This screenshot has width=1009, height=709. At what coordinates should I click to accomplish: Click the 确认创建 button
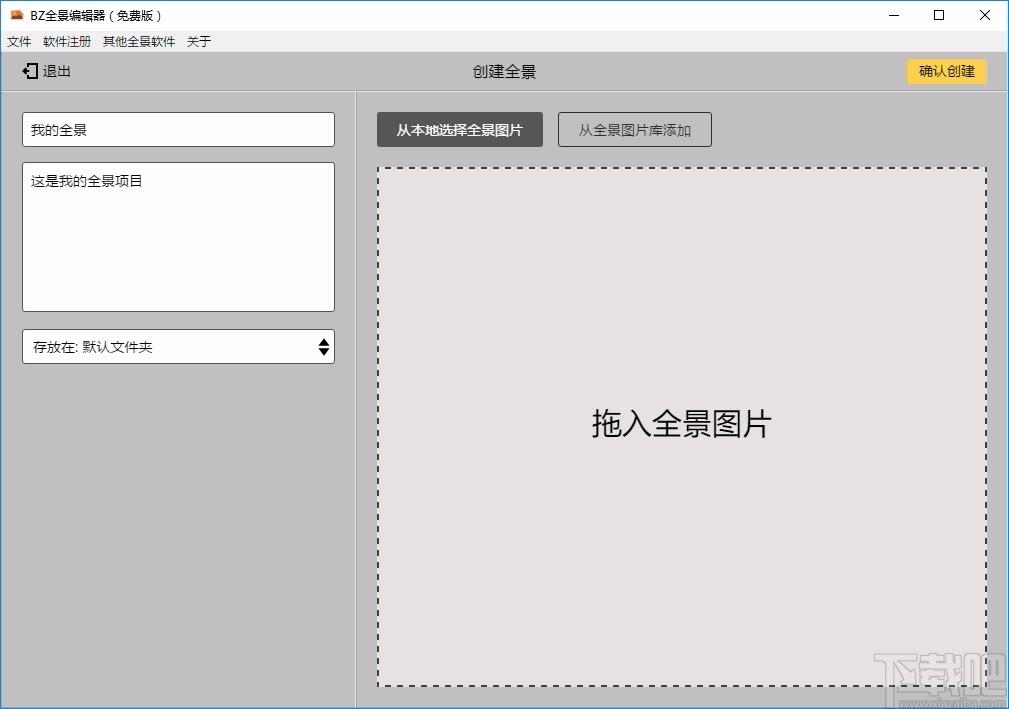coord(947,71)
